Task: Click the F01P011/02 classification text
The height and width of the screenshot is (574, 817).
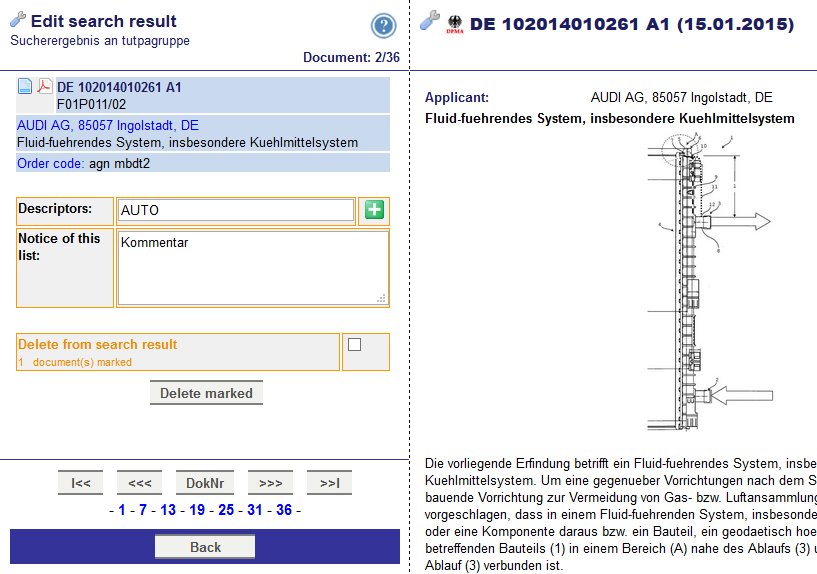Action: (91, 104)
